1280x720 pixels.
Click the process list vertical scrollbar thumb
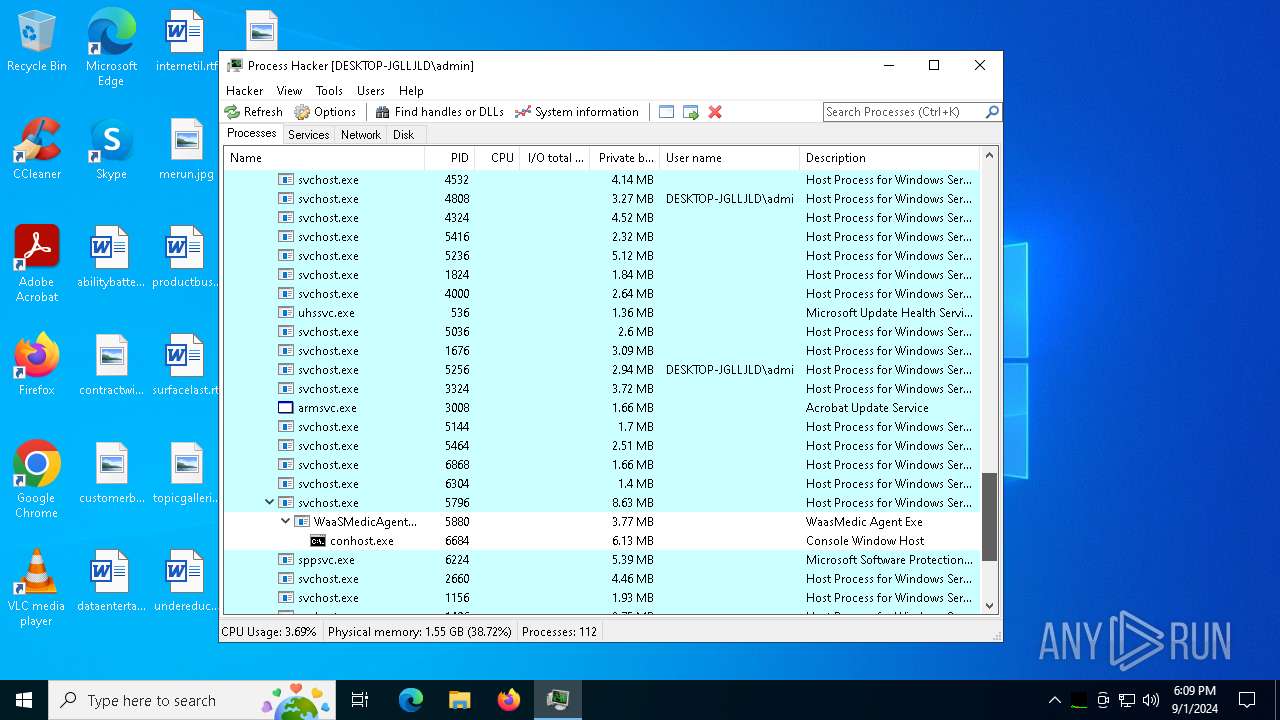coord(990,516)
